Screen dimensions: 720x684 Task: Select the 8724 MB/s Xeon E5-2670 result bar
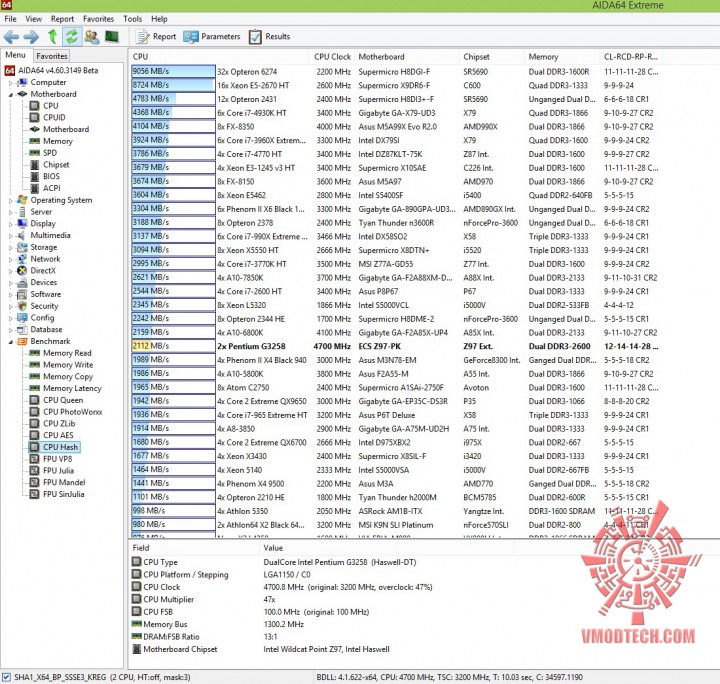[173, 85]
